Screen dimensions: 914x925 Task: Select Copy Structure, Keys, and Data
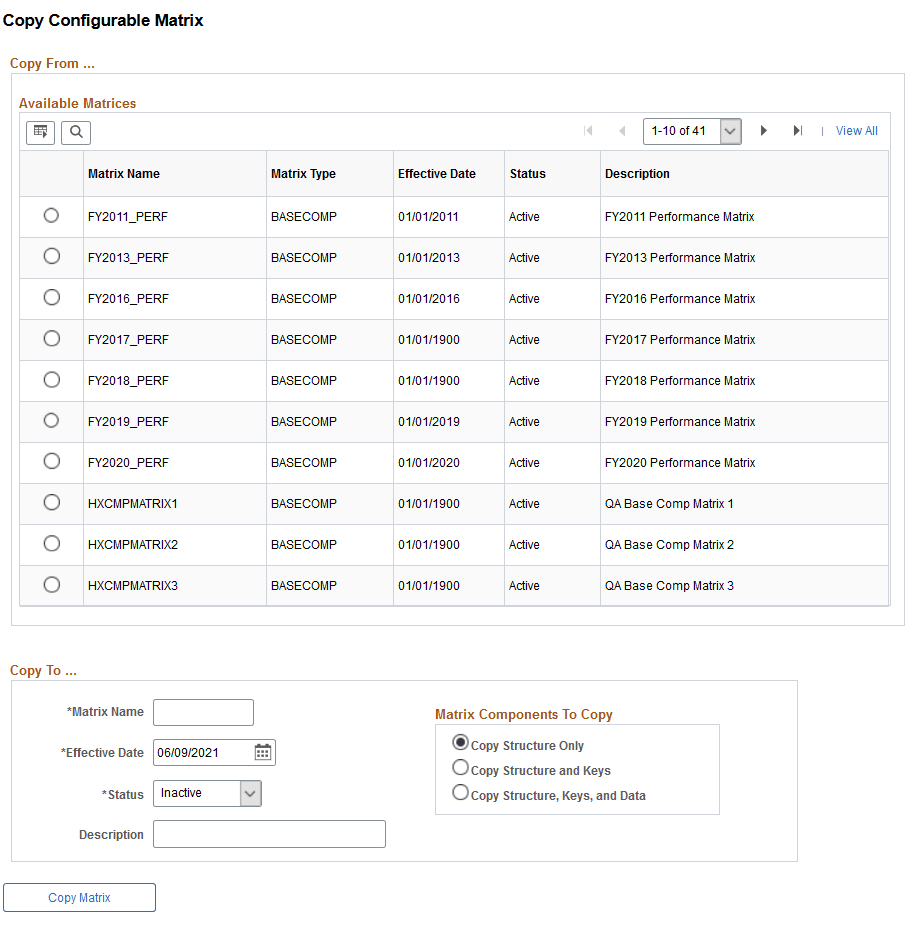pyautogui.click(x=460, y=791)
